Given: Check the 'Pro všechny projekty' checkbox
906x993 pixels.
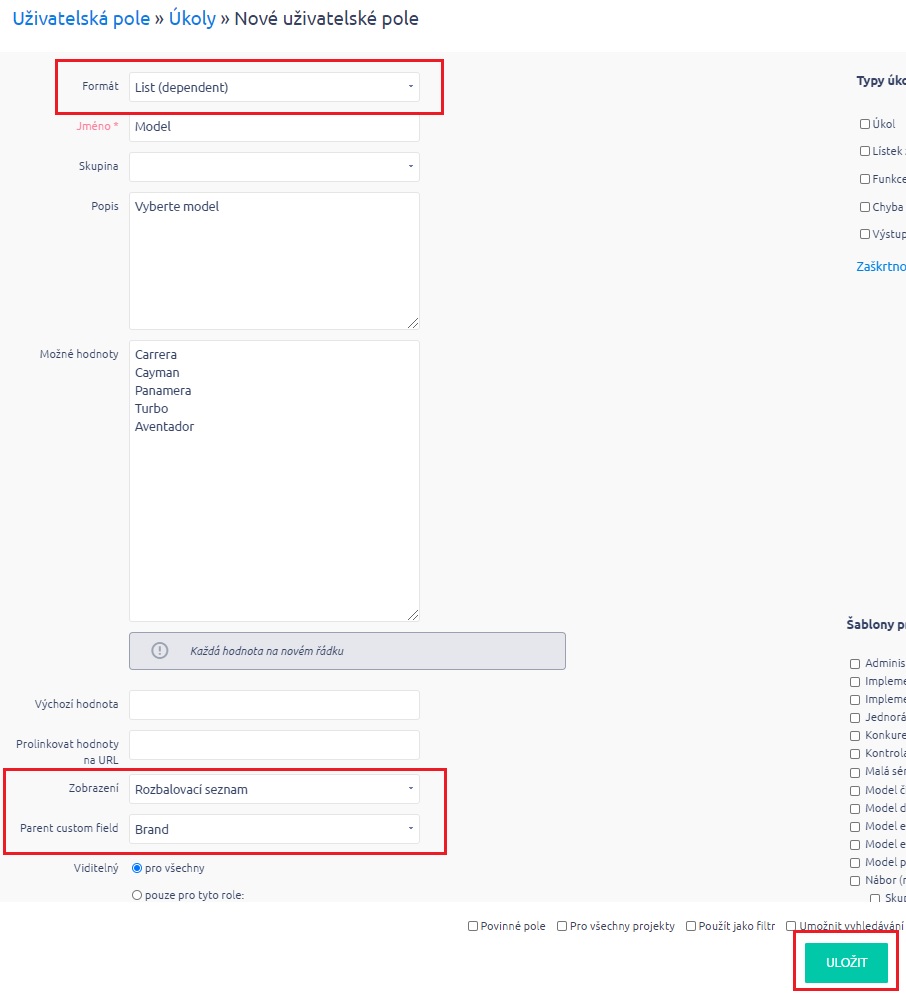Looking at the screenshot, I should (x=562, y=926).
